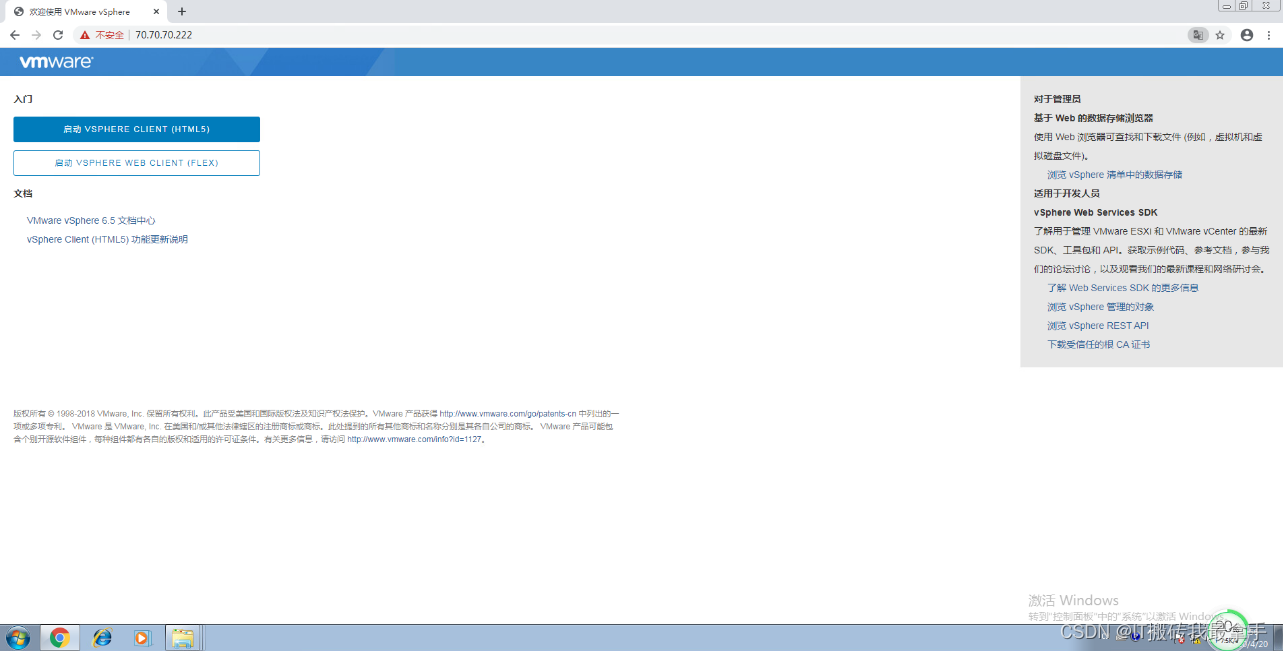Open the translate page icon
The width and height of the screenshot is (1283, 651).
point(1197,35)
